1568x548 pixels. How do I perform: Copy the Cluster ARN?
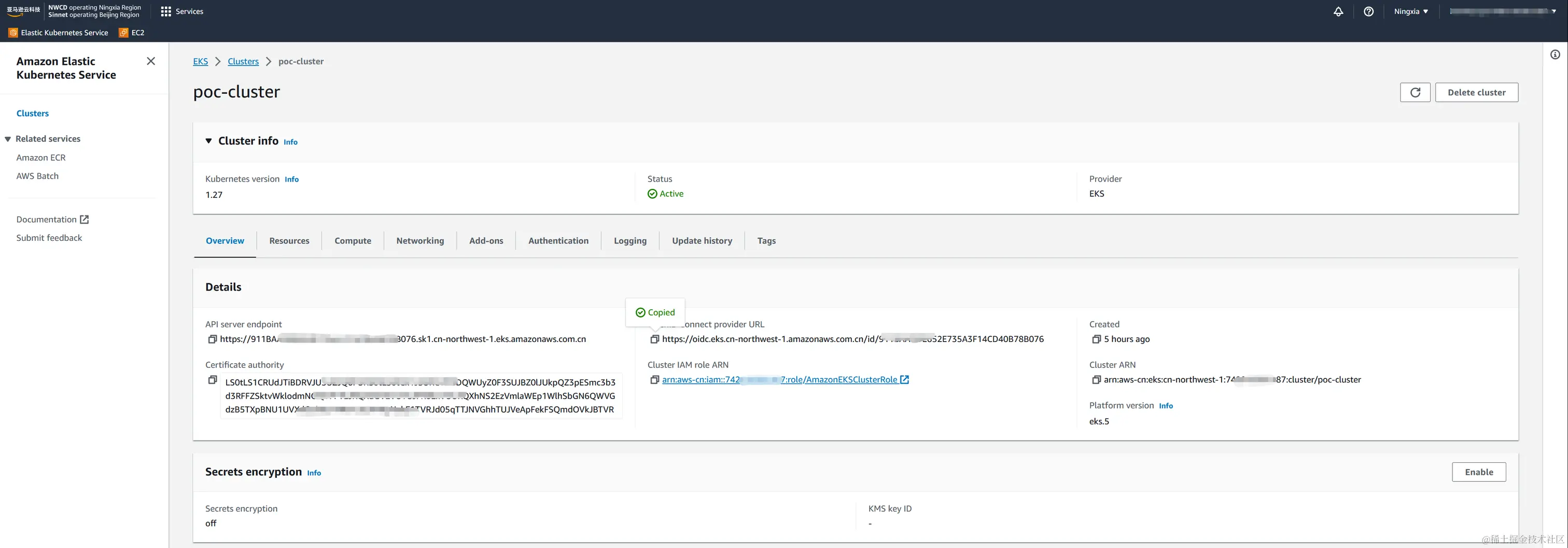pyautogui.click(x=1096, y=380)
